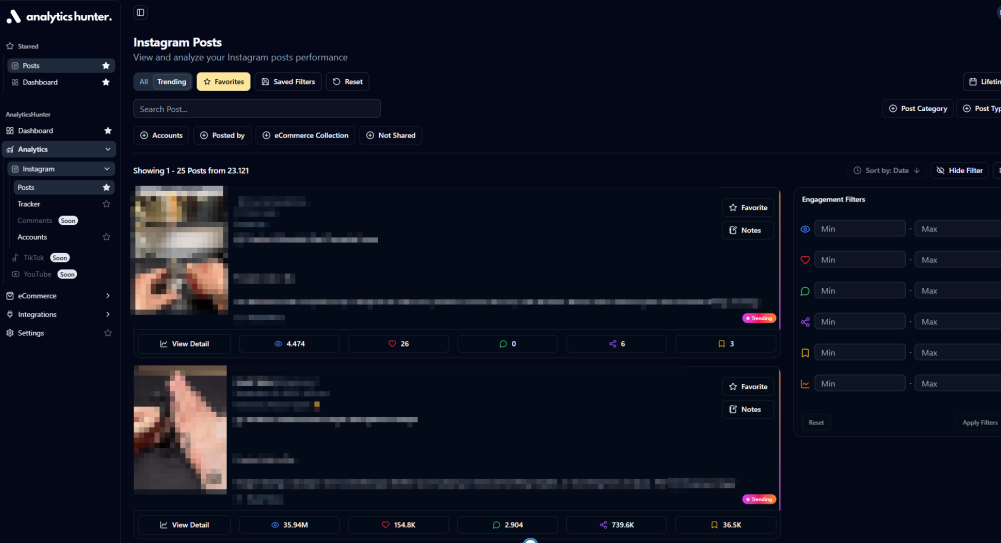Open the Post Category filter
The image size is (1001, 543).
[917, 108]
